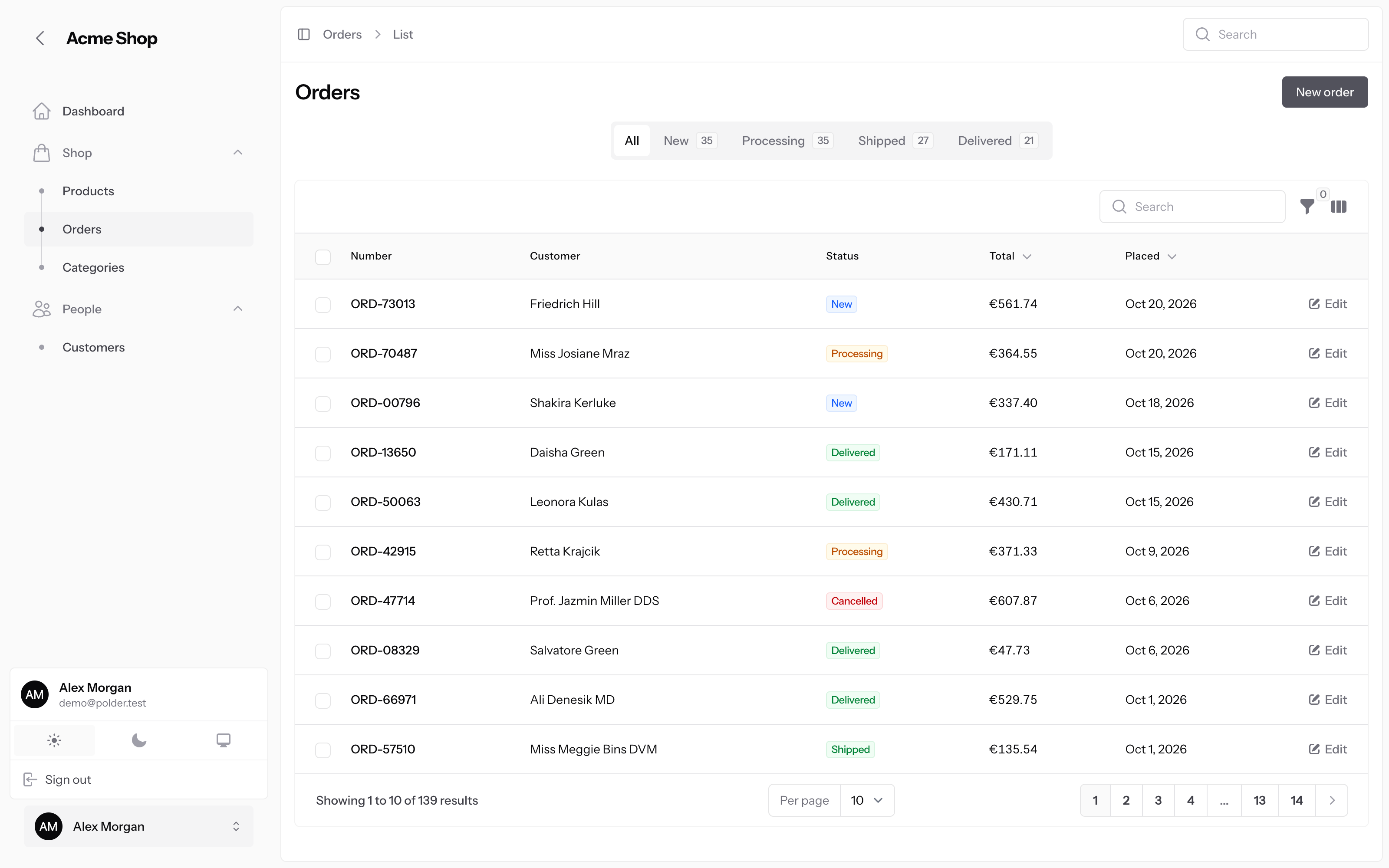Select system theme monitor icon

click(x=223, y=740)
